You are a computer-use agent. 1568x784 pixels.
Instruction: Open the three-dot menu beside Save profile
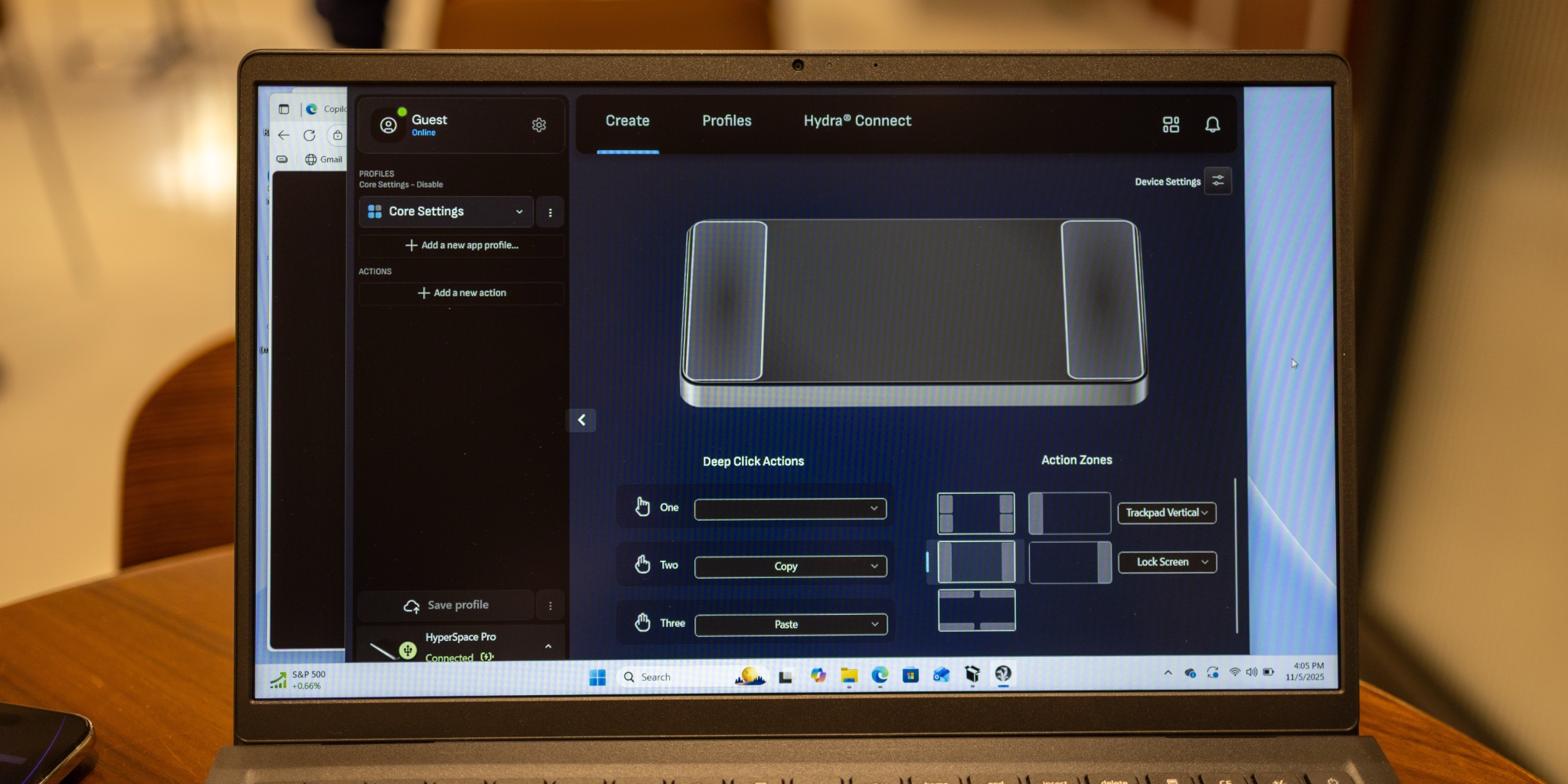[549, 605]
